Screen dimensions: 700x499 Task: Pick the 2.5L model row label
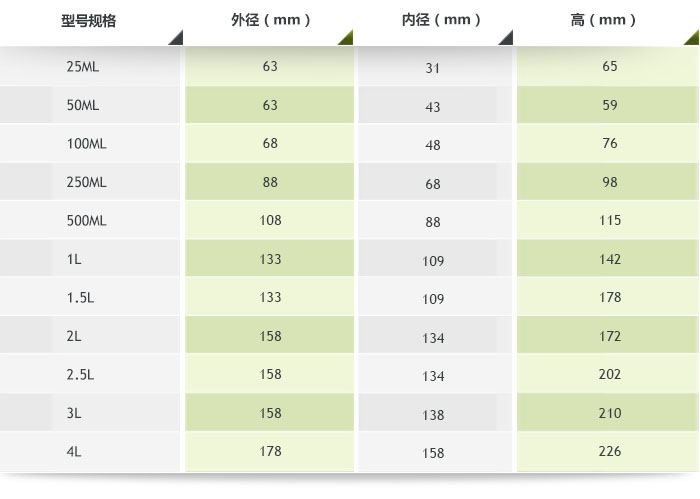[80, 375]
